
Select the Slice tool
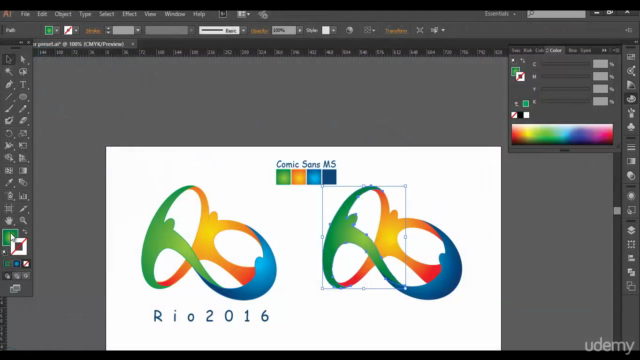[23, 209]
